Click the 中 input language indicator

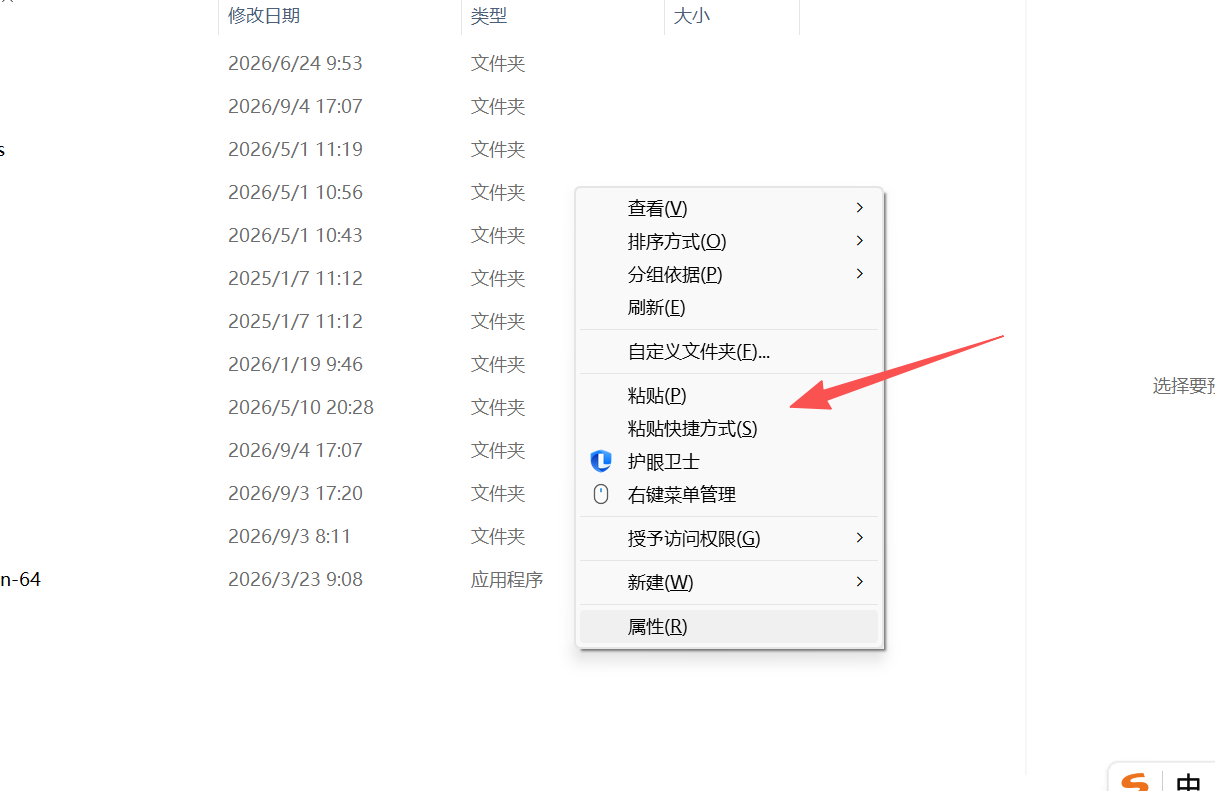pos(1188,782)
